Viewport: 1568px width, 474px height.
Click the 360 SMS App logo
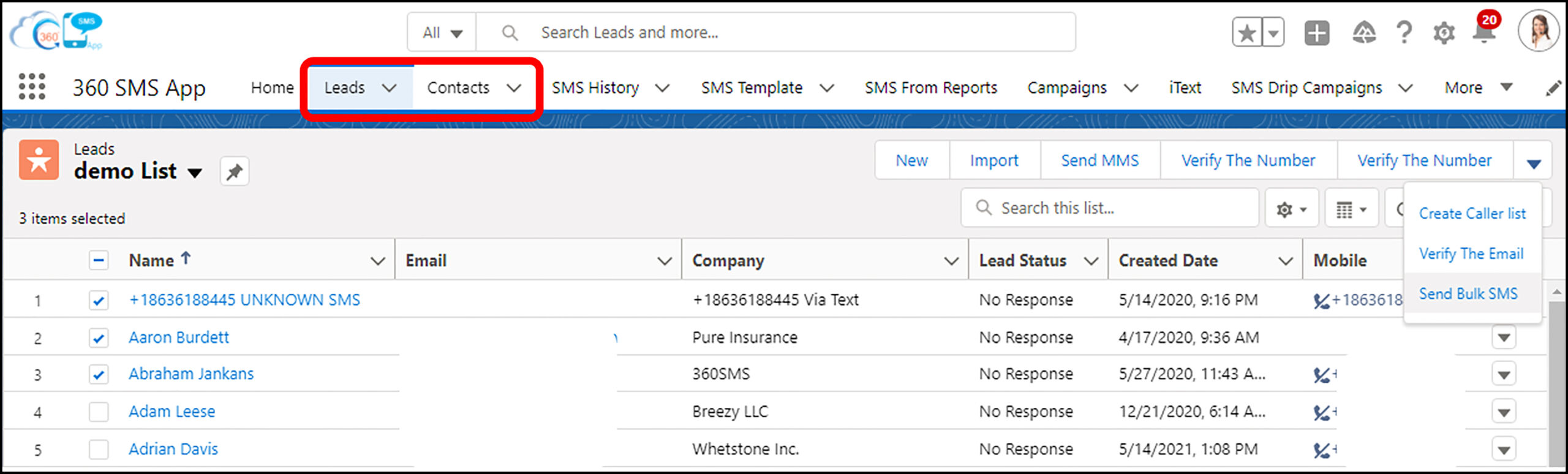pyautogui.click(x=56, y=30)
